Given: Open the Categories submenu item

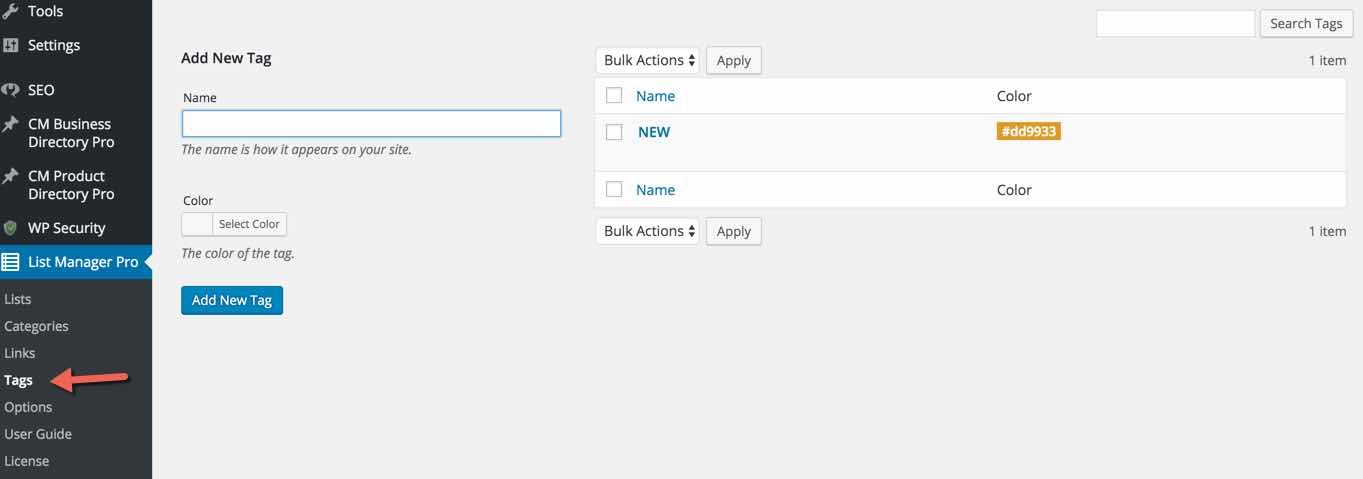Looking at the screenshot, I should [36, 326].
